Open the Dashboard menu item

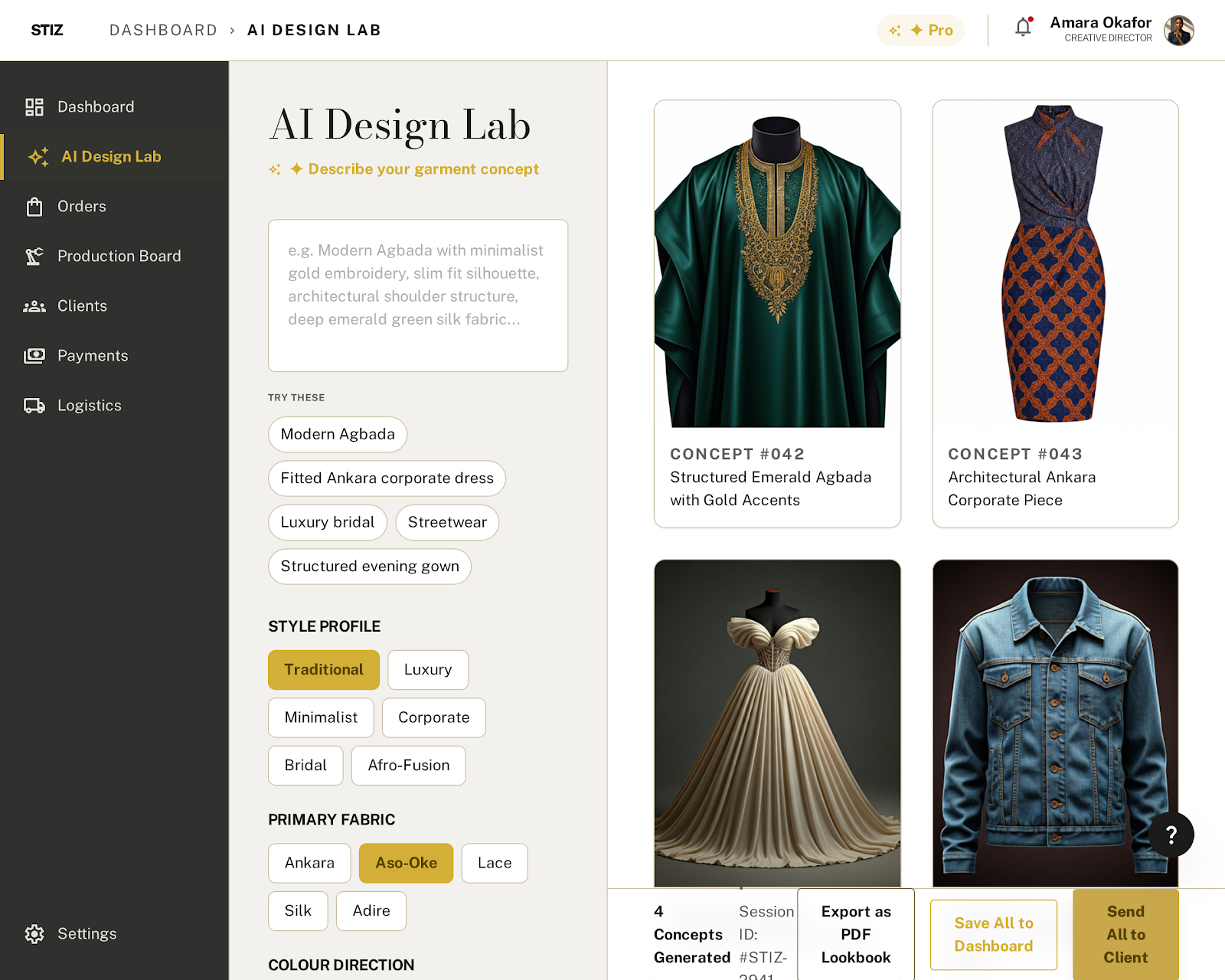point(114,107)
